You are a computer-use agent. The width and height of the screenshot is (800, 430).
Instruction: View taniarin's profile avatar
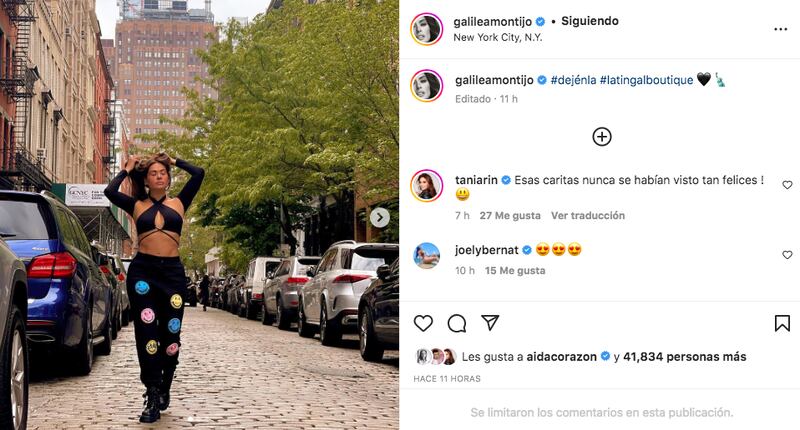click(x=427, y=186)
